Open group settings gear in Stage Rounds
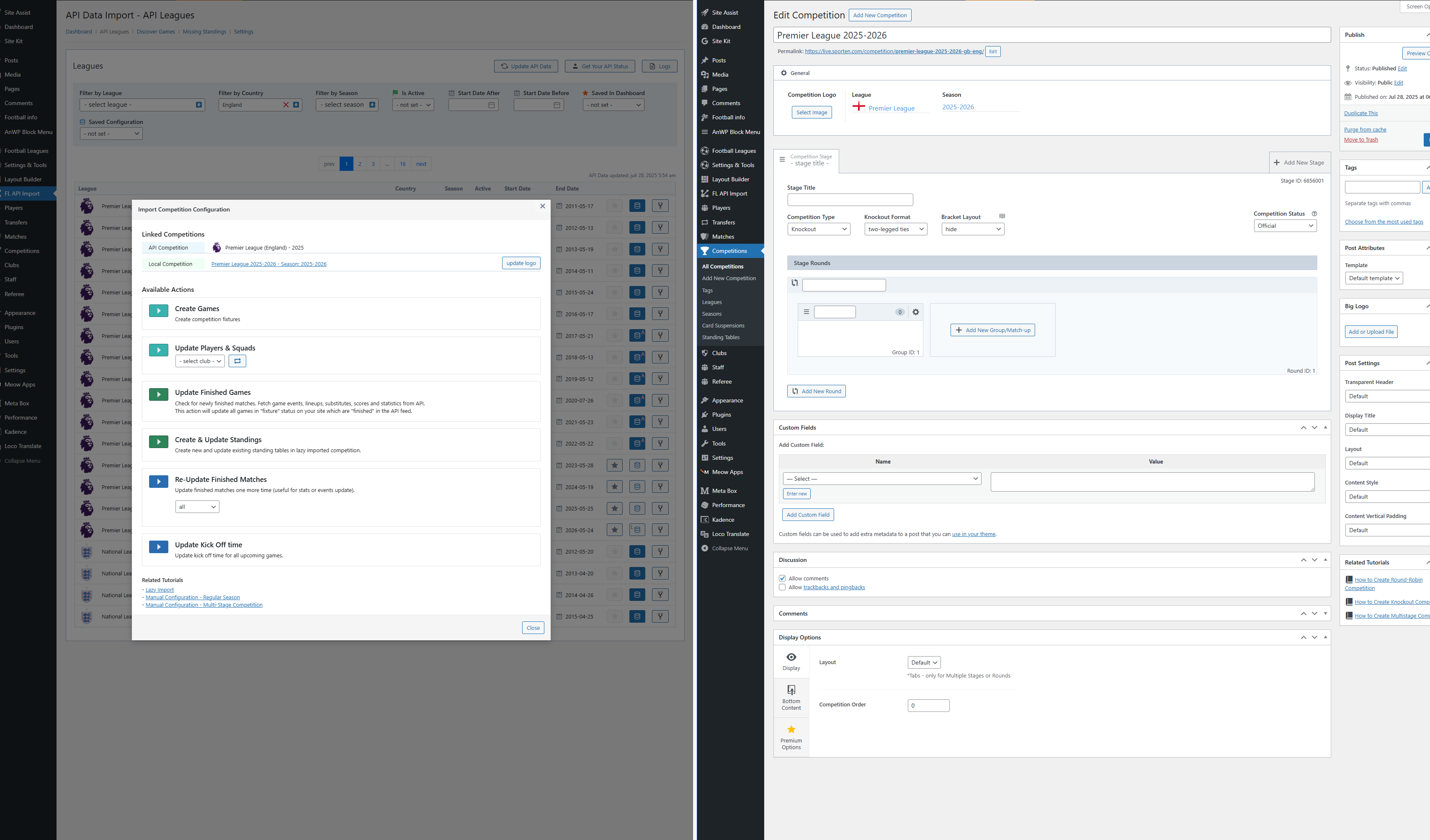This screenshot has width=1430, height=840. 915,312
